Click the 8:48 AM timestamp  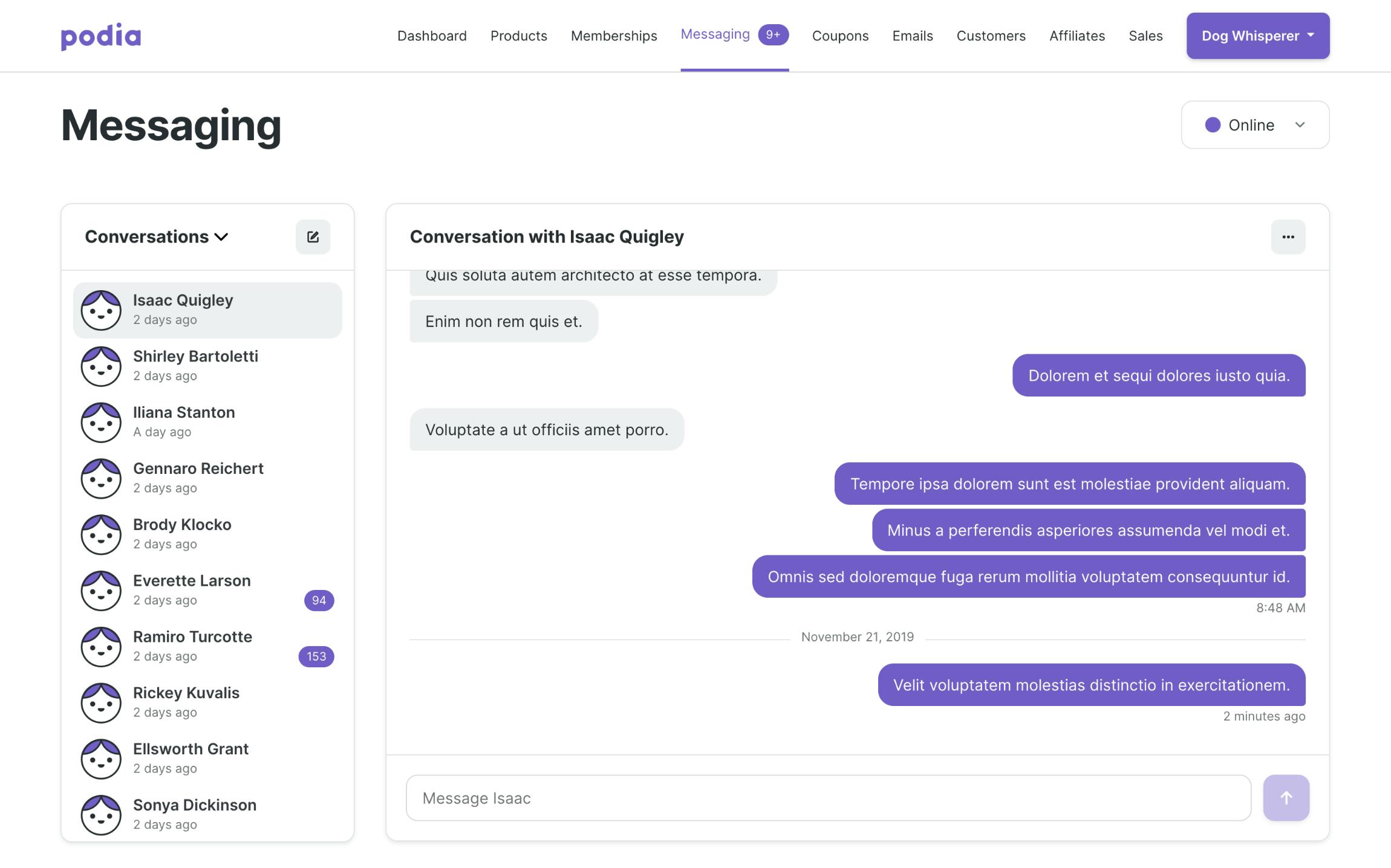click(1281, 608)
